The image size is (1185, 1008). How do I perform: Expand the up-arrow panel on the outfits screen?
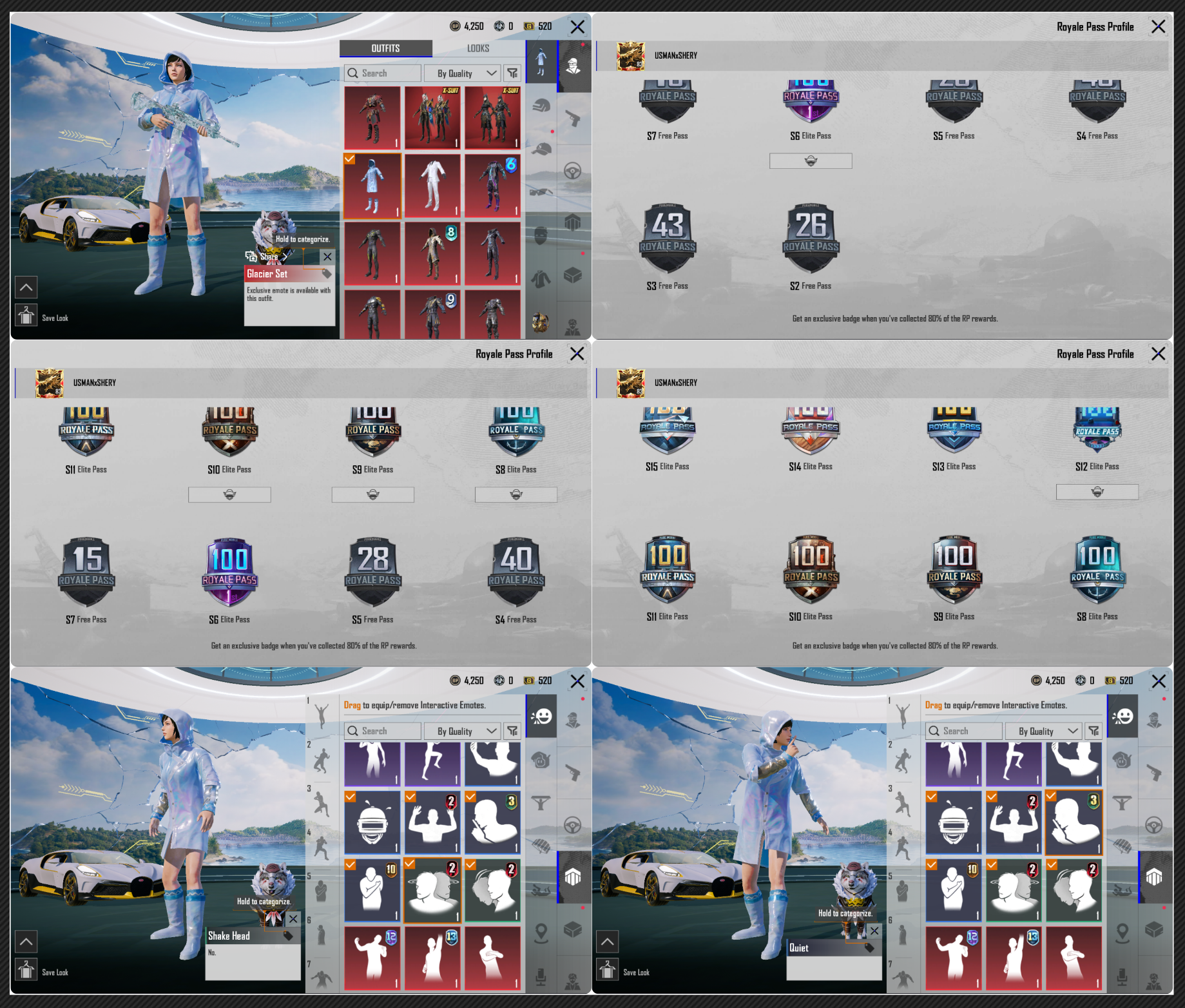click(26, 287)
